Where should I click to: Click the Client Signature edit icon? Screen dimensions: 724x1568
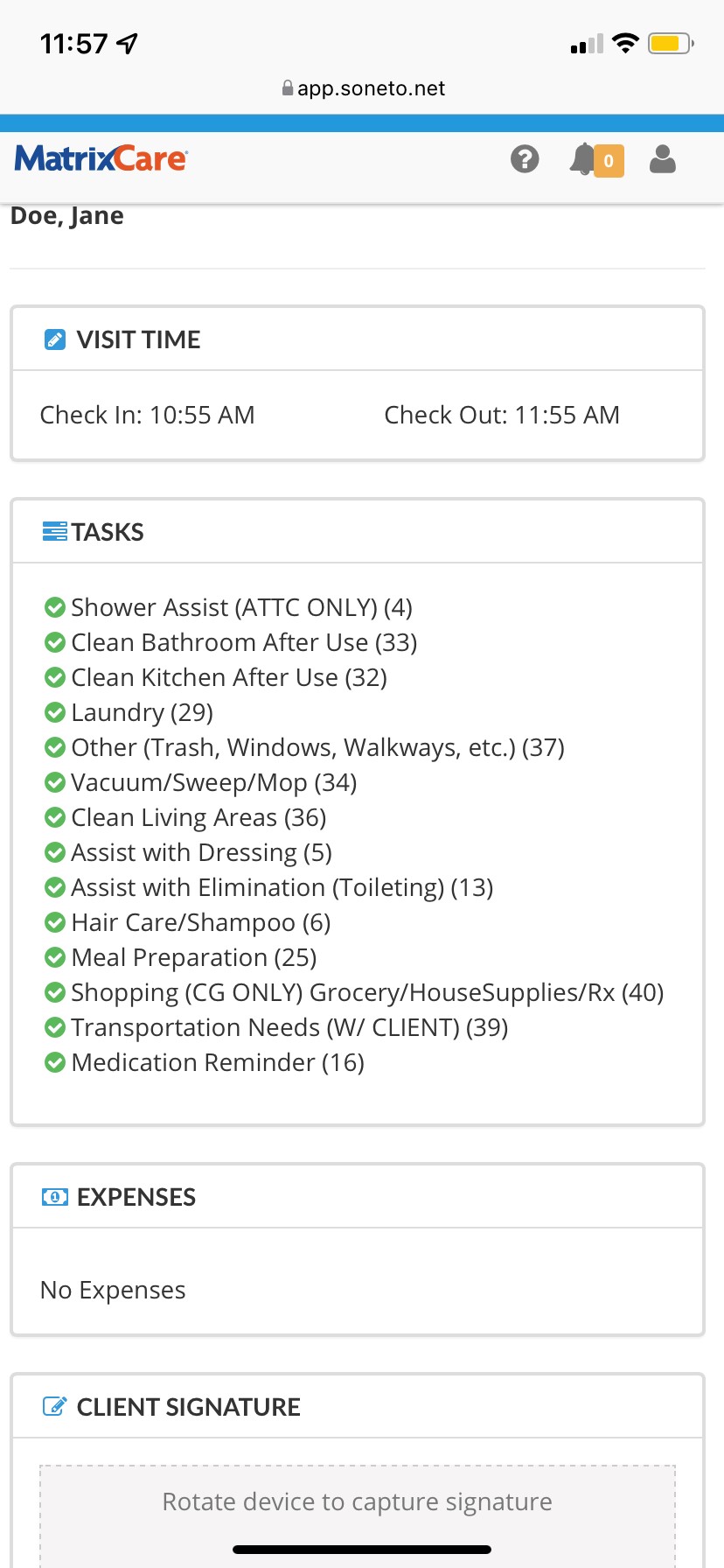(55, 1407)
